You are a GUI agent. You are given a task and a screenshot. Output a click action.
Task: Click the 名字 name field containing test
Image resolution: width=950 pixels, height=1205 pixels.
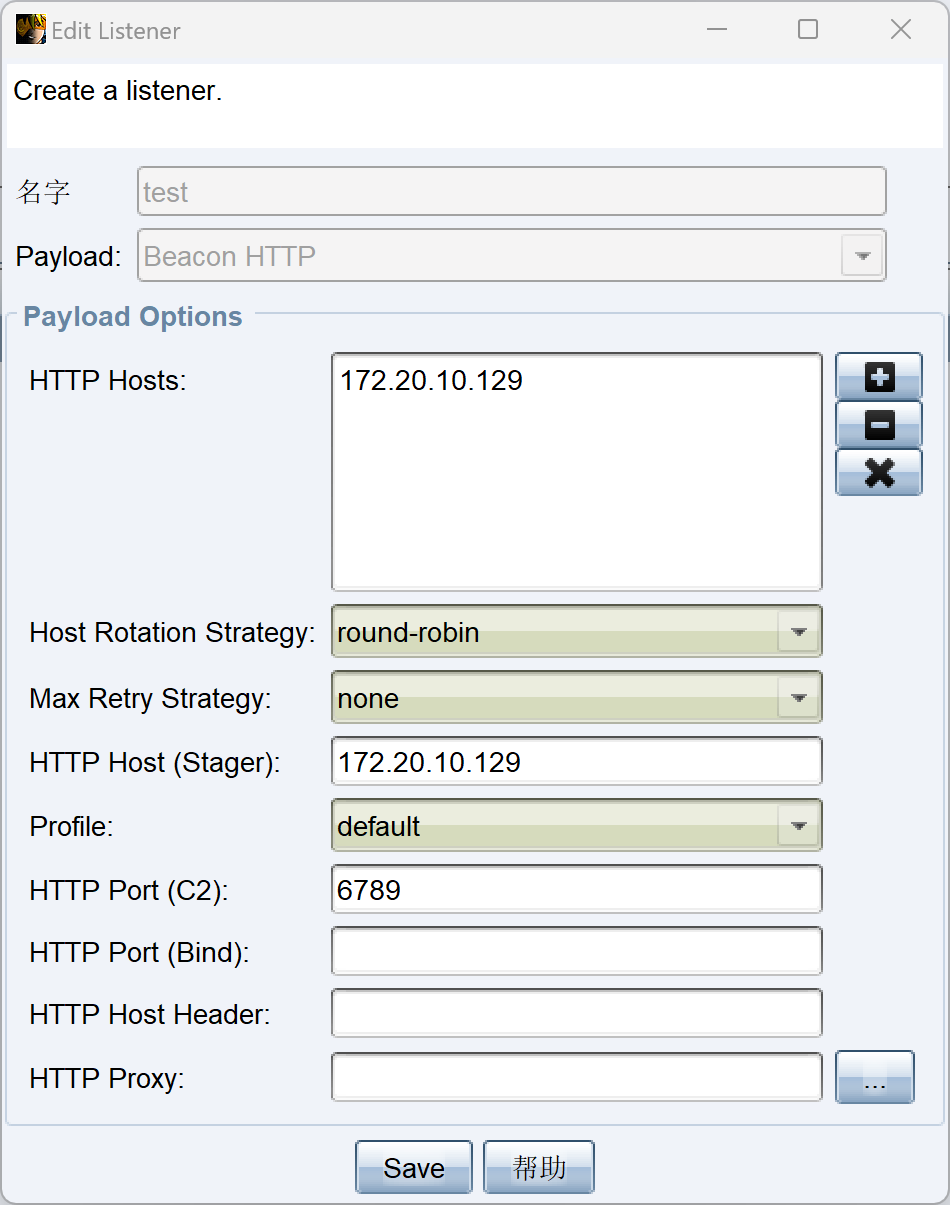[x=511, y=192]
